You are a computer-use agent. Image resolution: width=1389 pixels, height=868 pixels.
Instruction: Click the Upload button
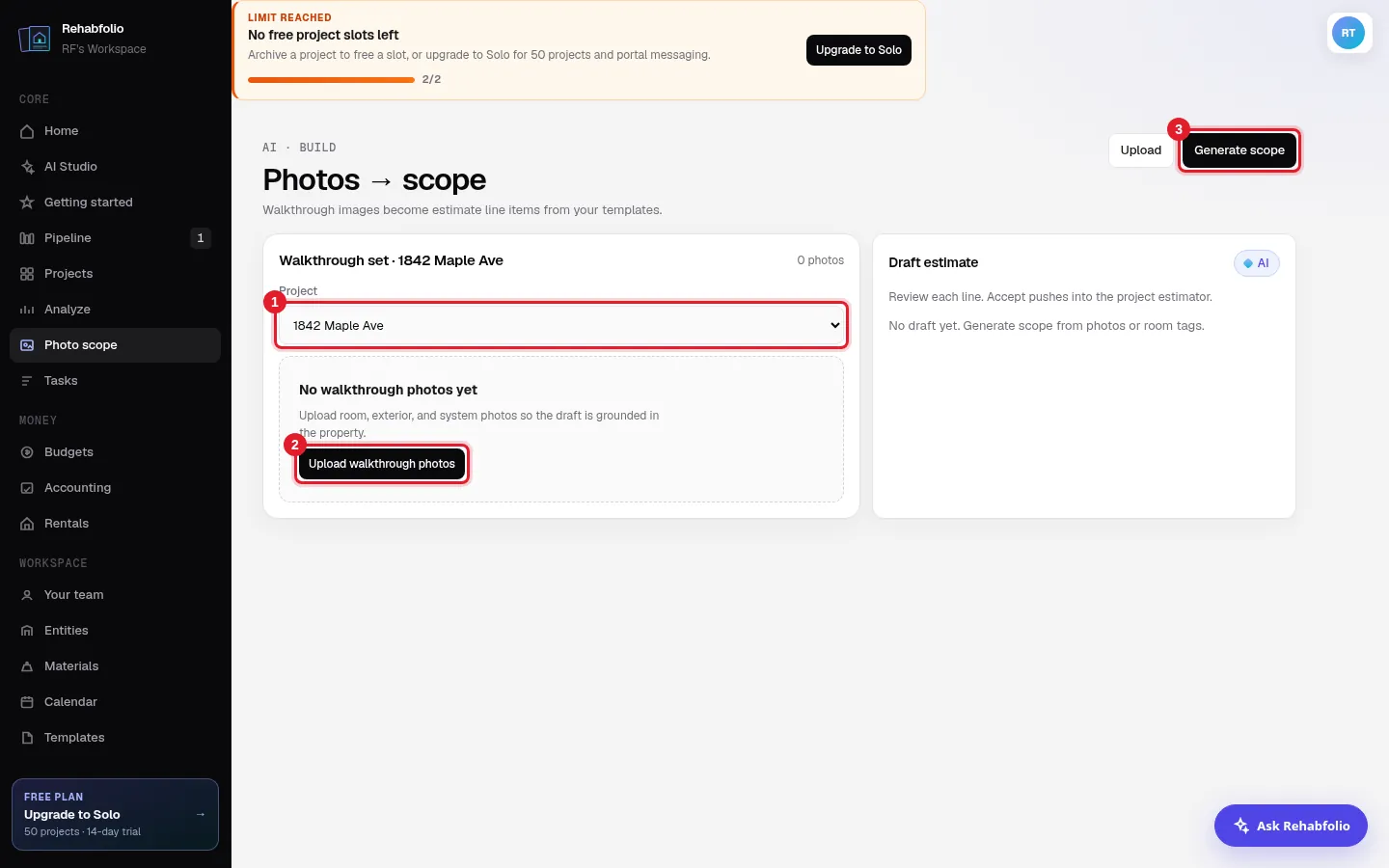click(1140, 150)
